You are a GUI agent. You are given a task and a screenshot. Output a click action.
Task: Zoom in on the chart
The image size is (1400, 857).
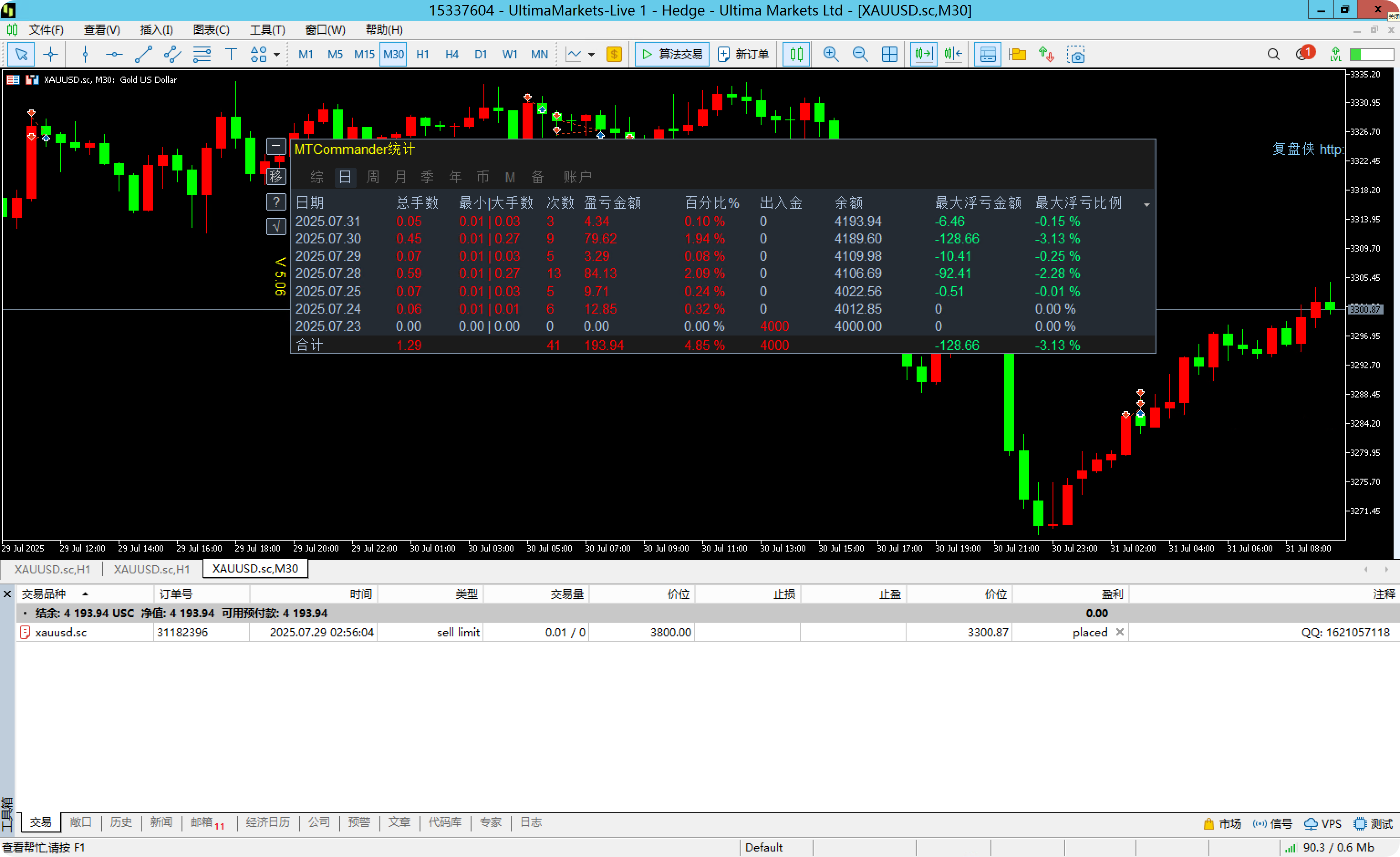tap(831, 55)
